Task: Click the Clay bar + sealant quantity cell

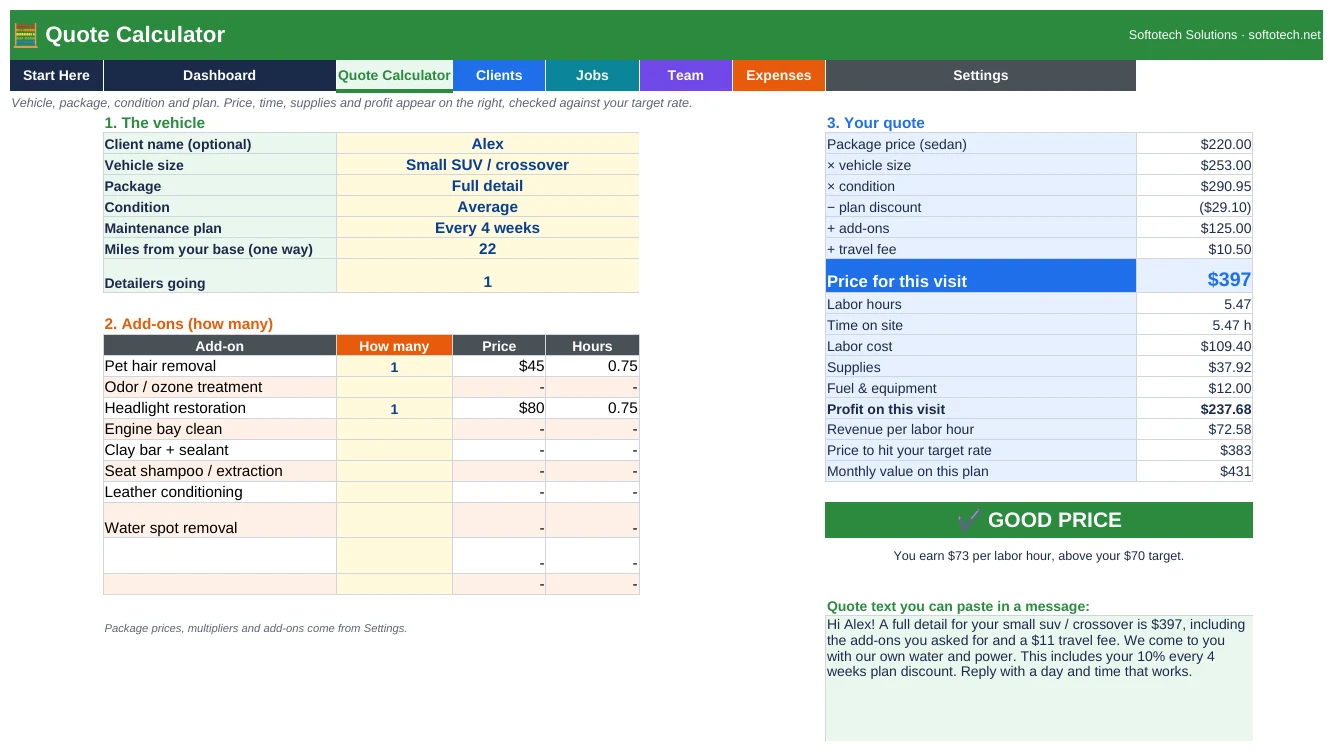Action: point(394,451)
